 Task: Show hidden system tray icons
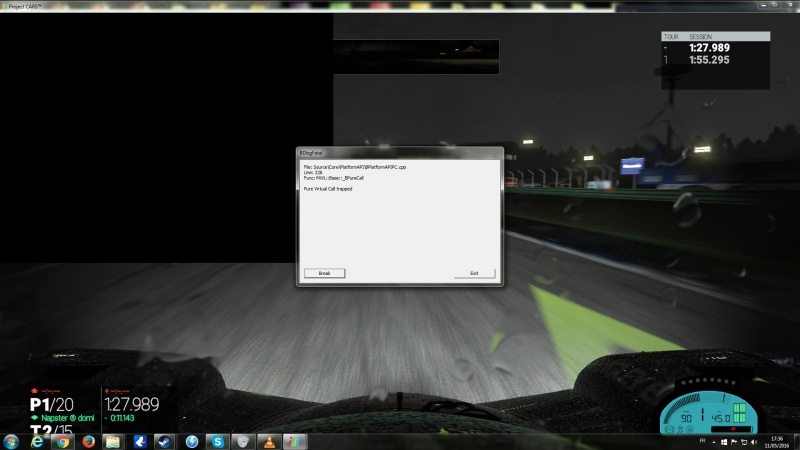click(x=714, y=442)
